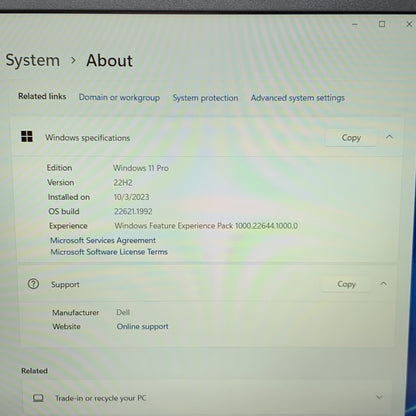
Task: Click the '10/3/2023' installed date
Action: (x=131, y=197)
